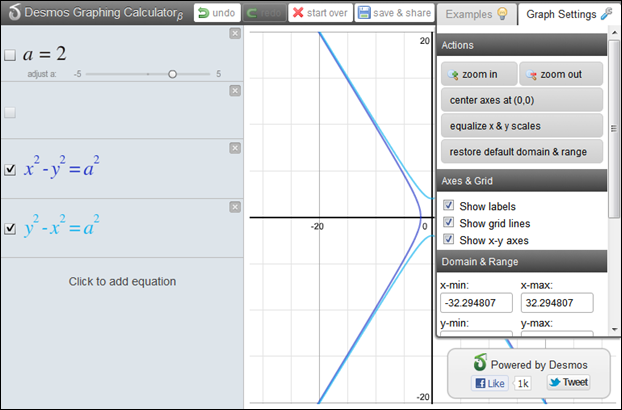This screenshot has width=622, height=410.
Task: Click the Facebook Like button
Action: pyautogui.click(x=490, y=383)
